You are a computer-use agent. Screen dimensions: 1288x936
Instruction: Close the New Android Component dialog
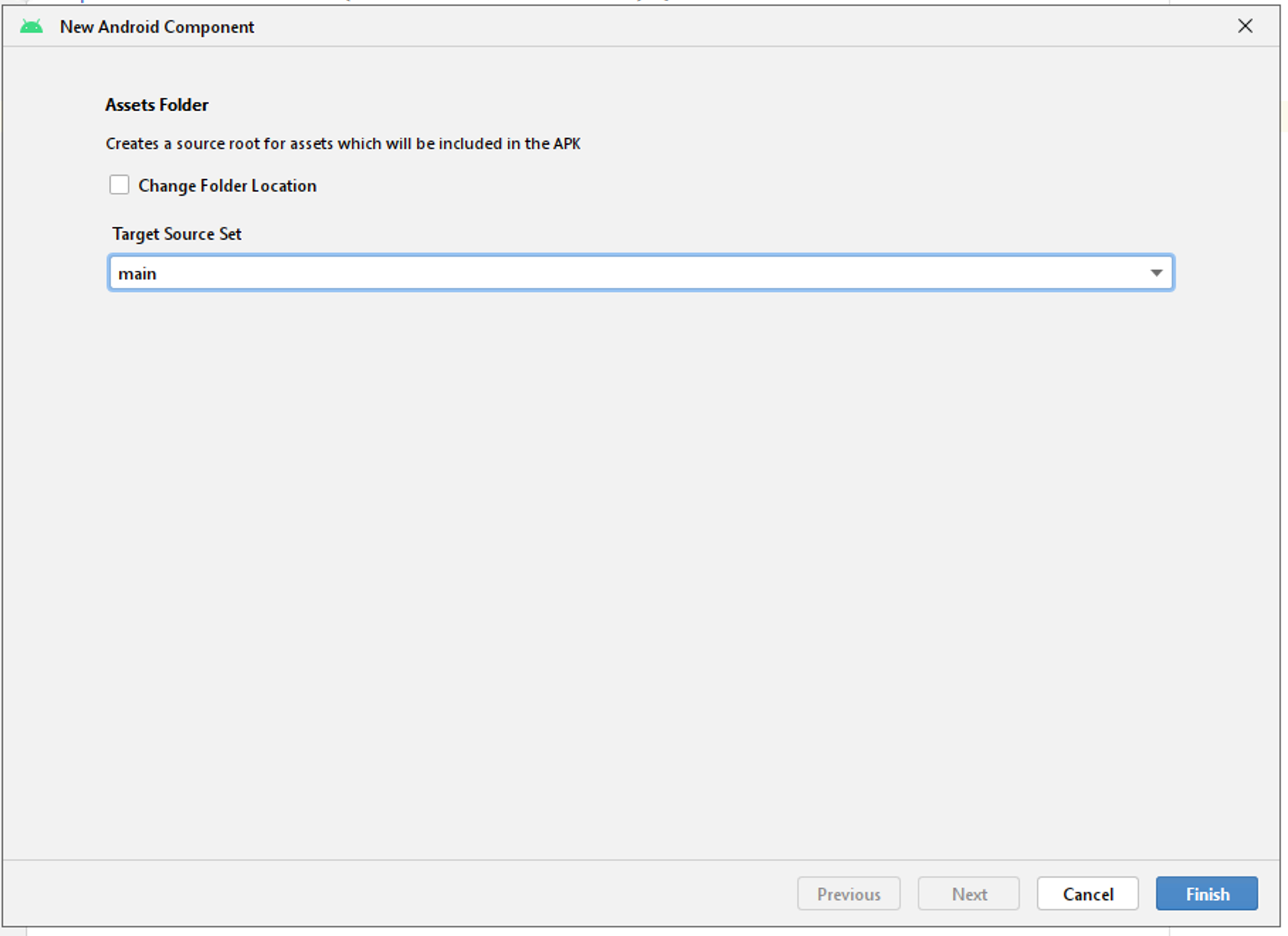pyautogui.click(x=1245, y=26)
